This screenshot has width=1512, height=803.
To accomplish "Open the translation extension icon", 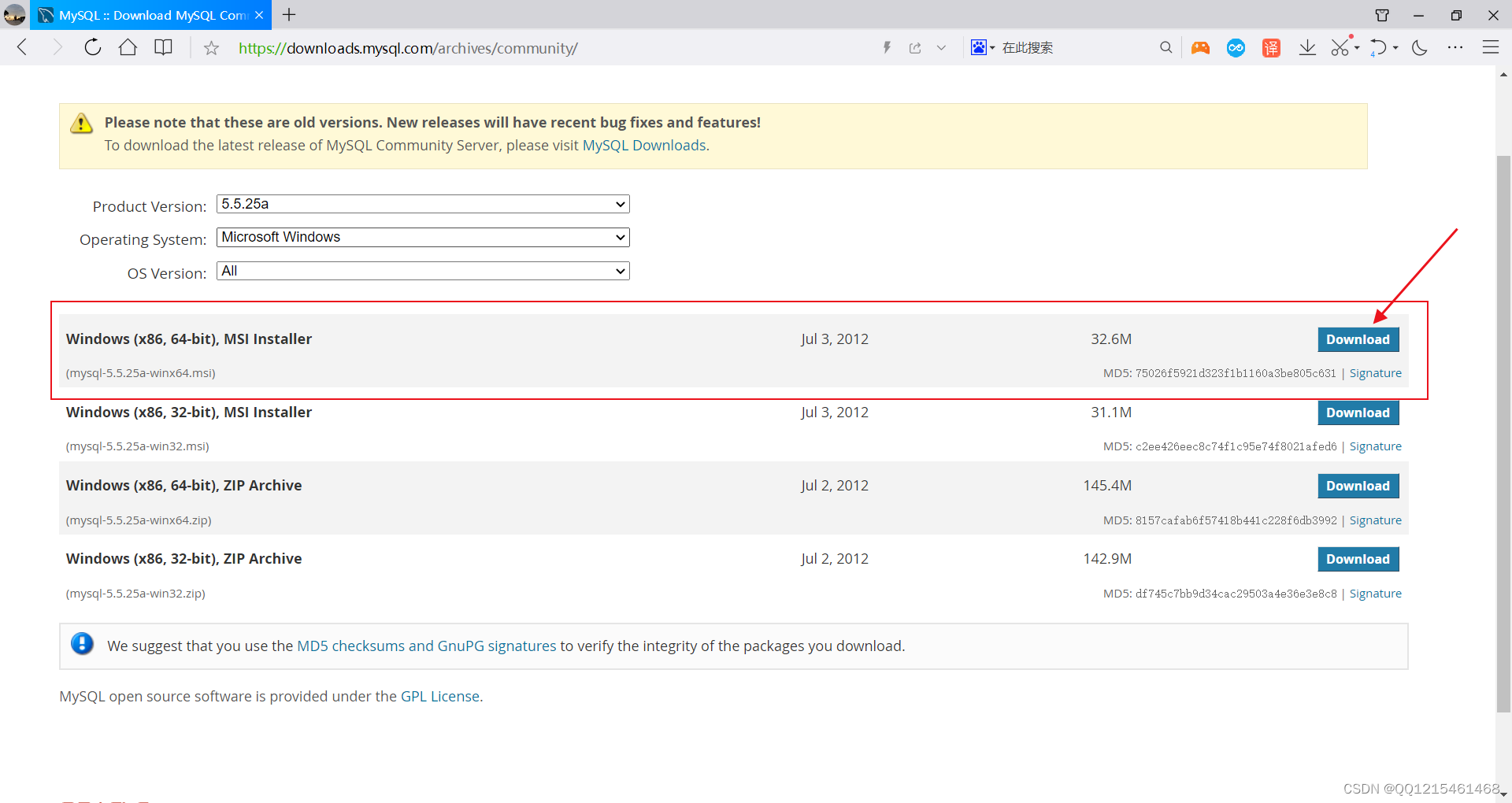I will (1271, 47).
